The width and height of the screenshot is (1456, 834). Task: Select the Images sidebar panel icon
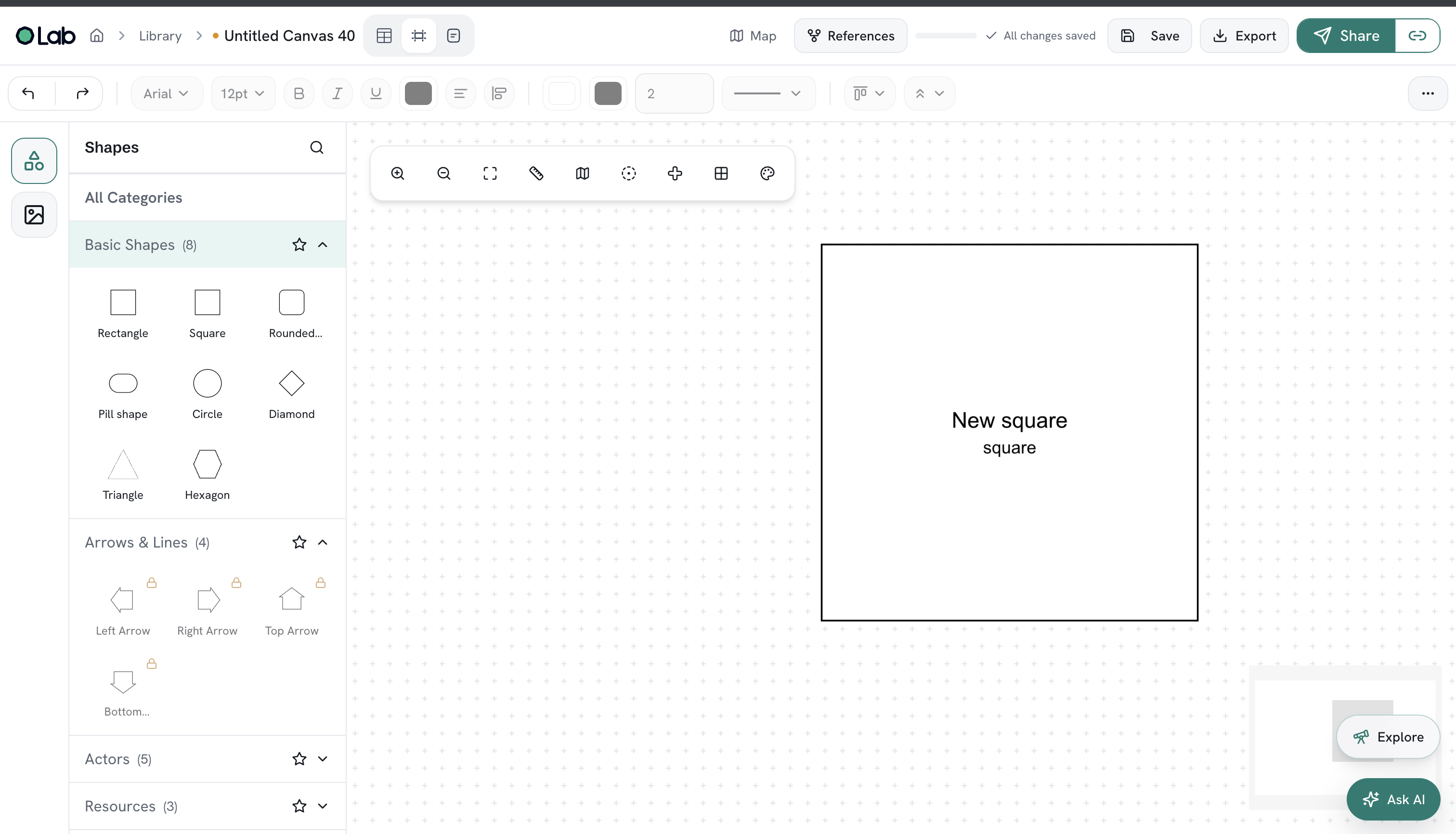point(34,215)
